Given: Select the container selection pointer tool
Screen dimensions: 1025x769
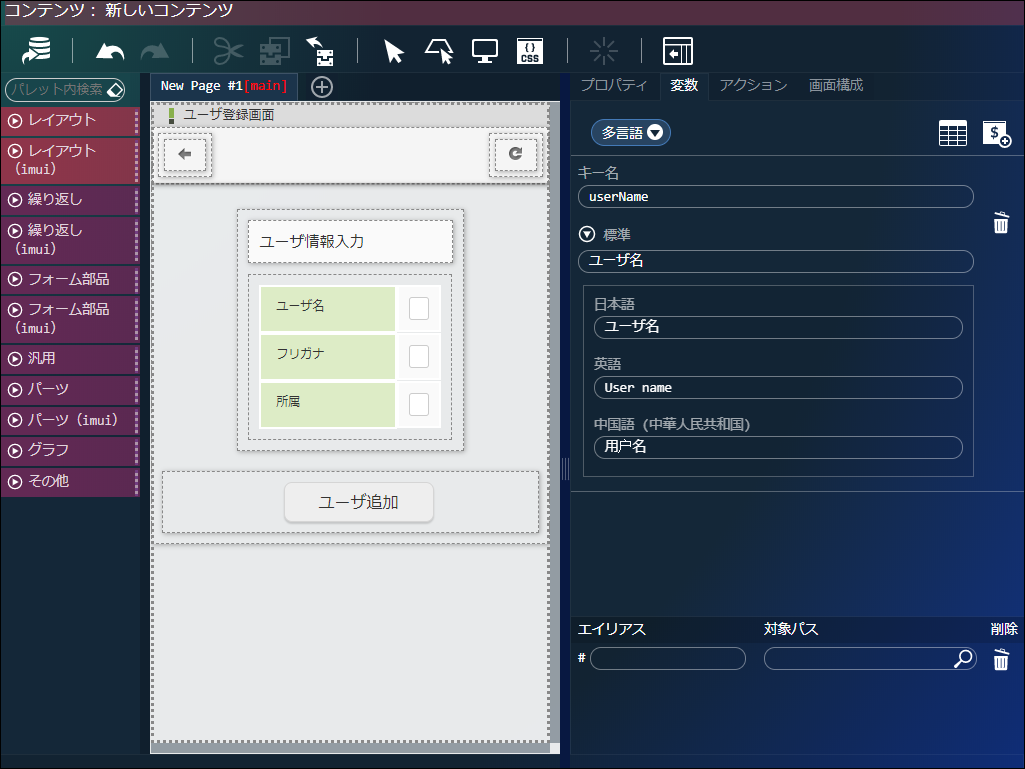Looking at the screenshot, I should (x=439, y=51).
